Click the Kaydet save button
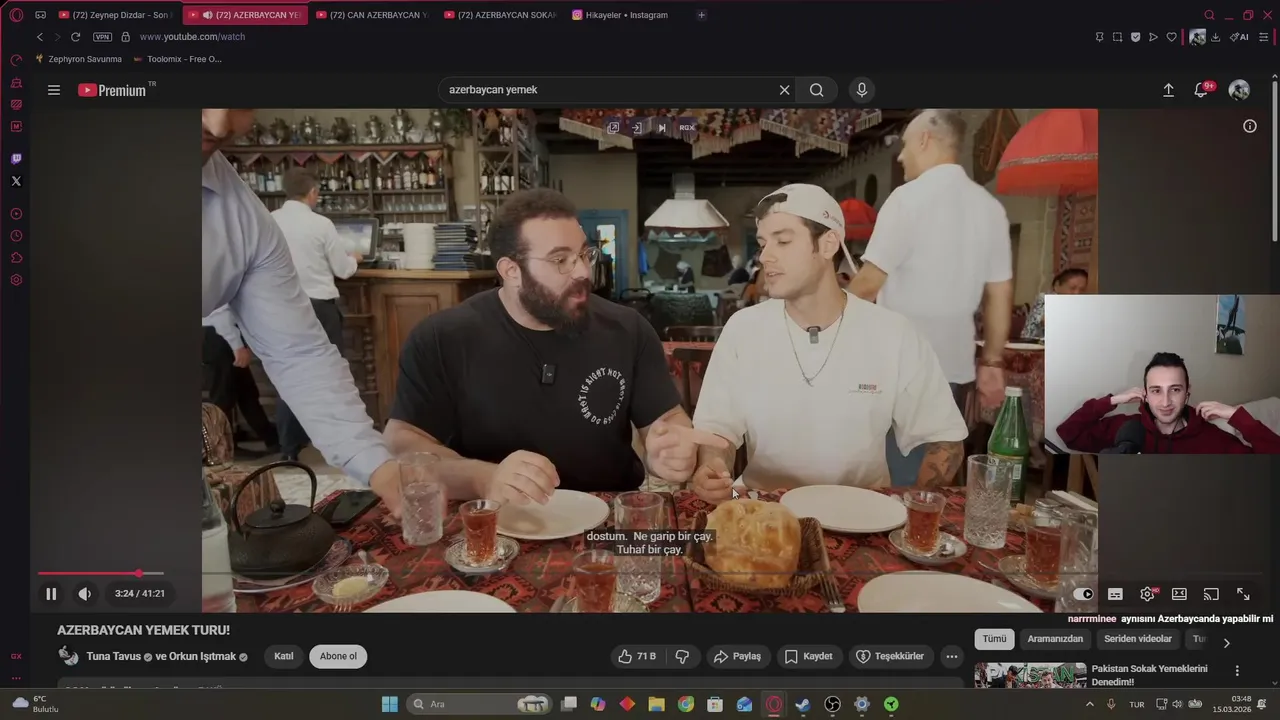1280x720 pixels. (808, 657)
